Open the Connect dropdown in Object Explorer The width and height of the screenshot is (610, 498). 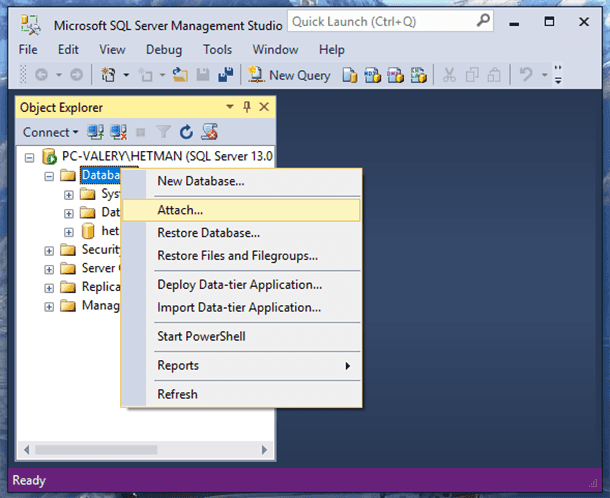tap(51, 132)
